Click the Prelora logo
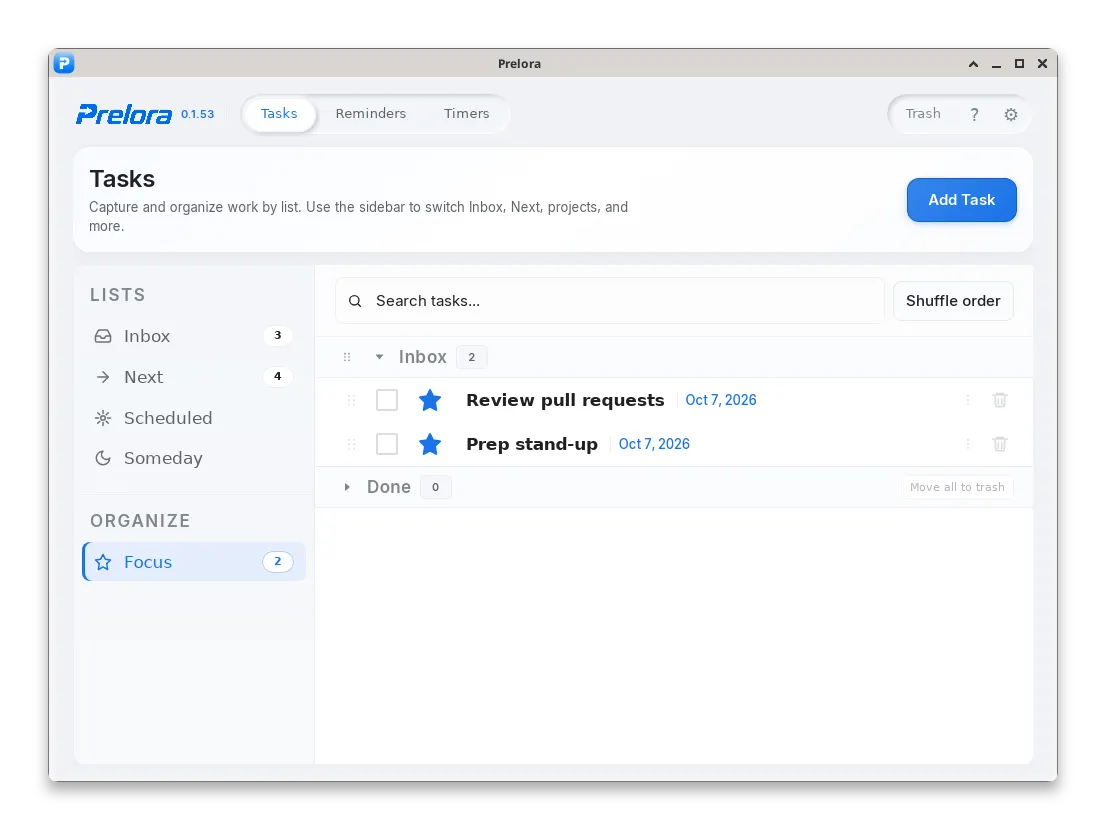The width and height of the screenshot is (1106, 830). pos(123,114)
